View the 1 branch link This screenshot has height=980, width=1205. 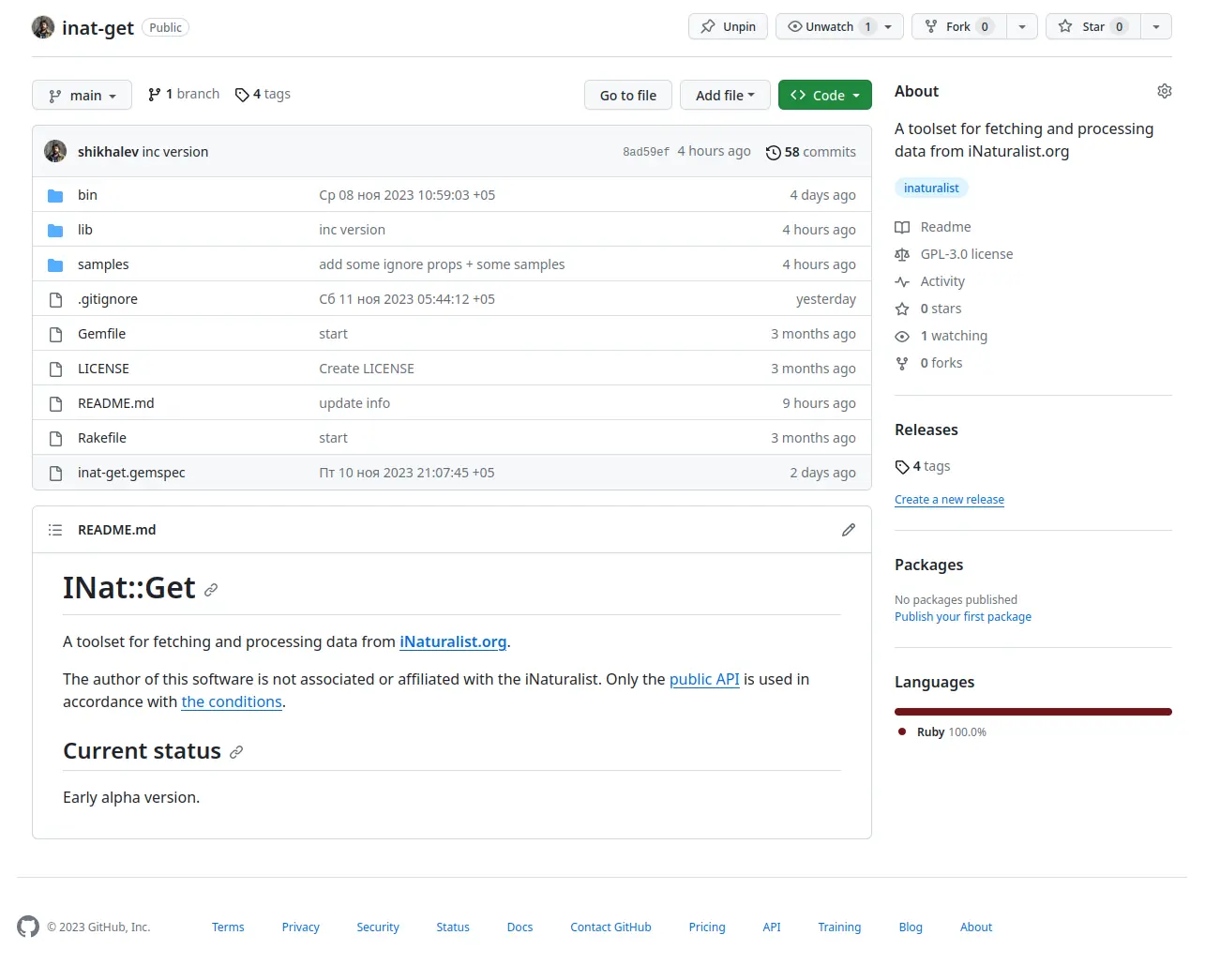point(184,94)
